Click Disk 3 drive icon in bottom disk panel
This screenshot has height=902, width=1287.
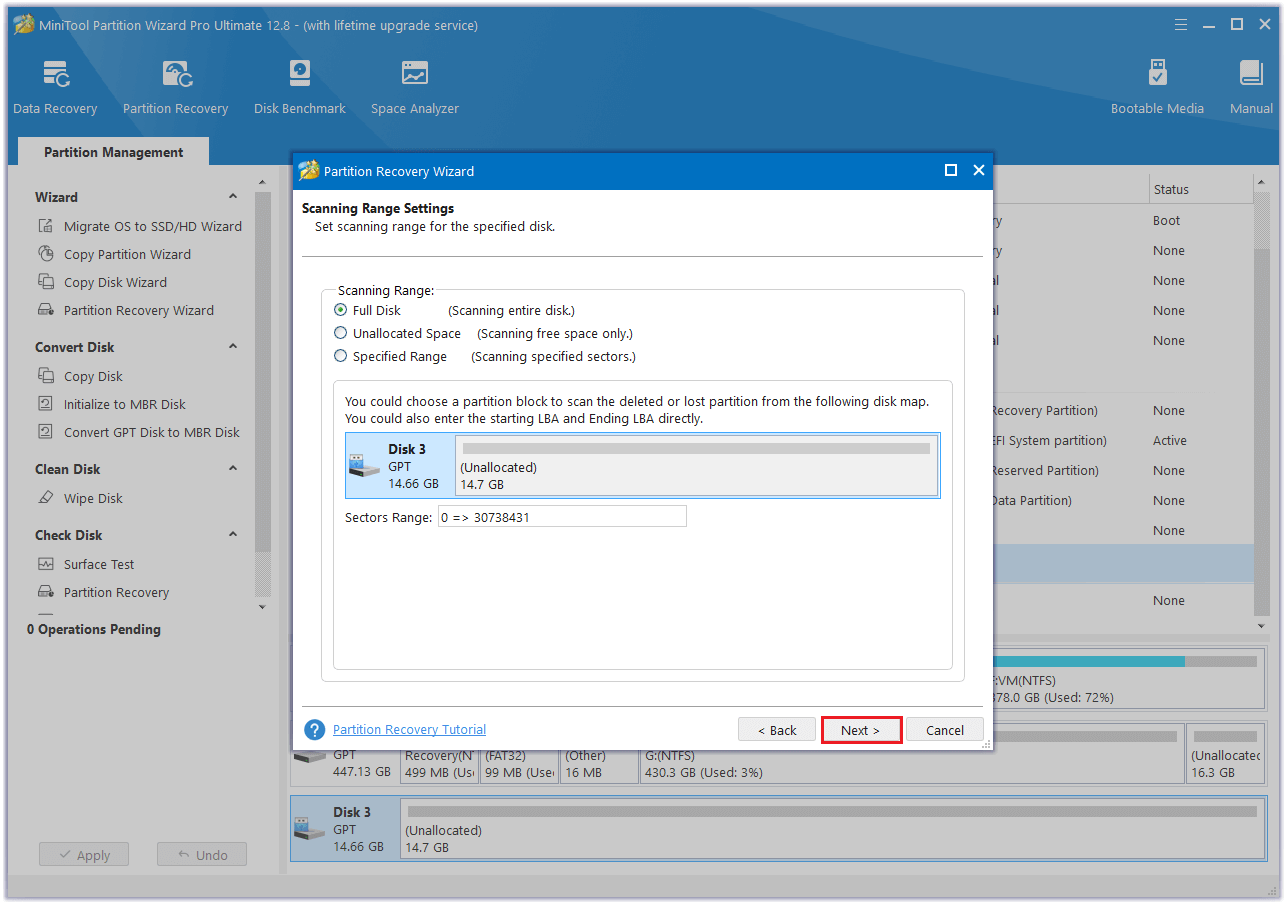coord(308,829)
